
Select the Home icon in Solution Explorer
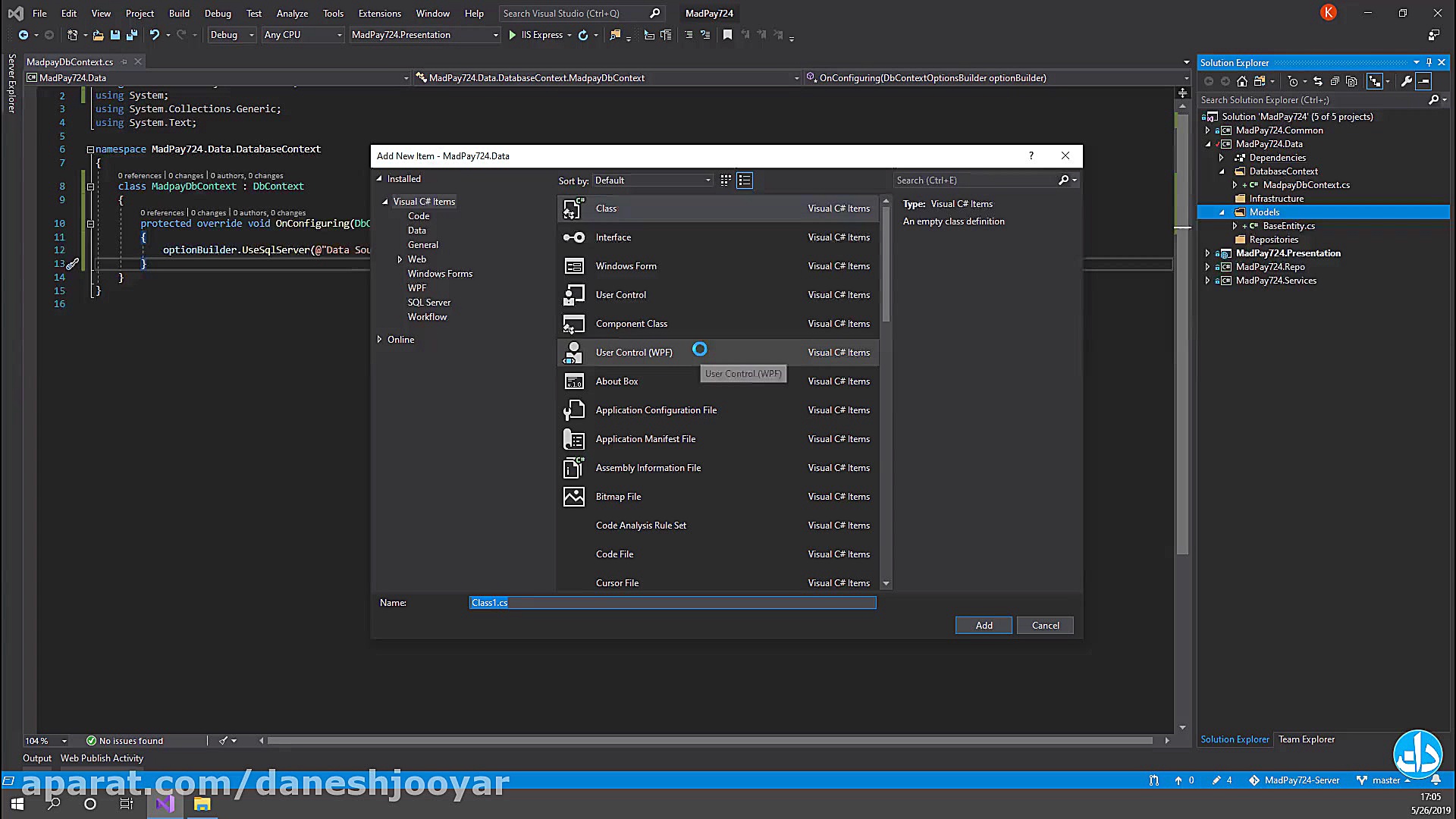pyautogui.click(x=1242, y=81)
